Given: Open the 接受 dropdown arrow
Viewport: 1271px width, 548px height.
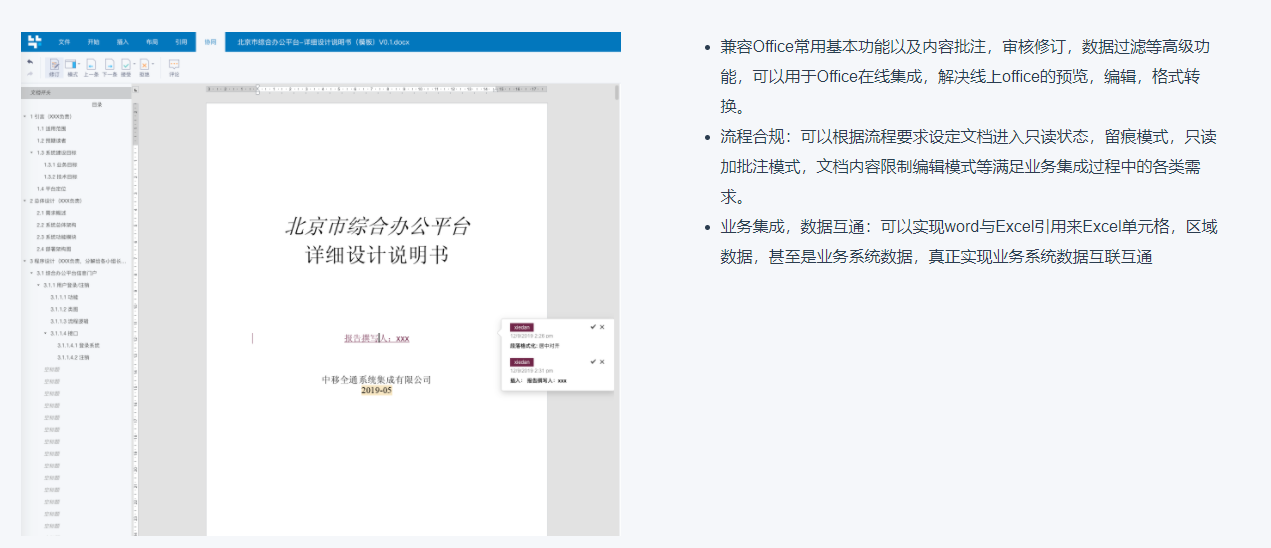Looking at the screenshot, I should [134, 64].
